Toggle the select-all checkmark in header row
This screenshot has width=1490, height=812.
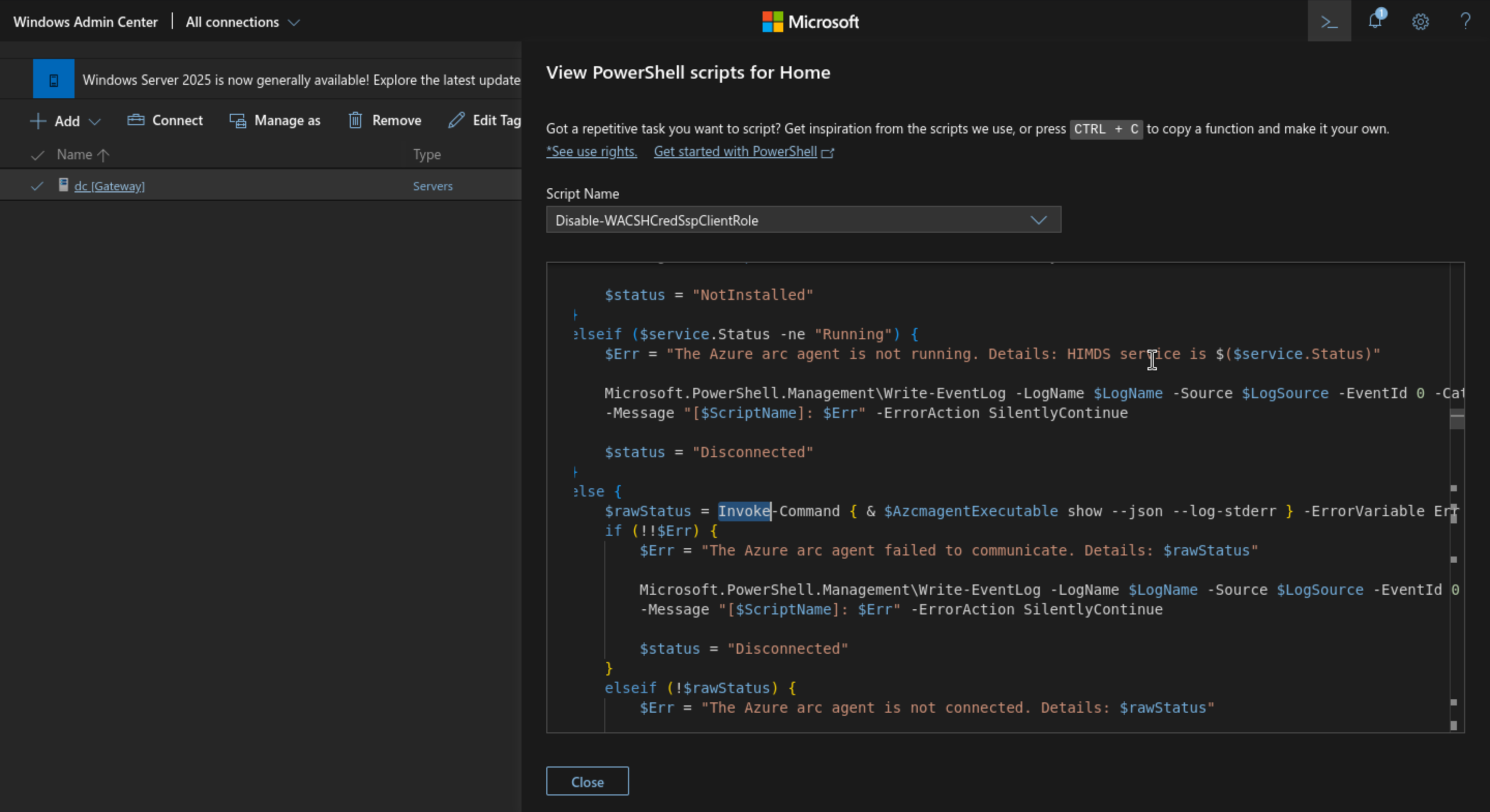coord(38,155)
